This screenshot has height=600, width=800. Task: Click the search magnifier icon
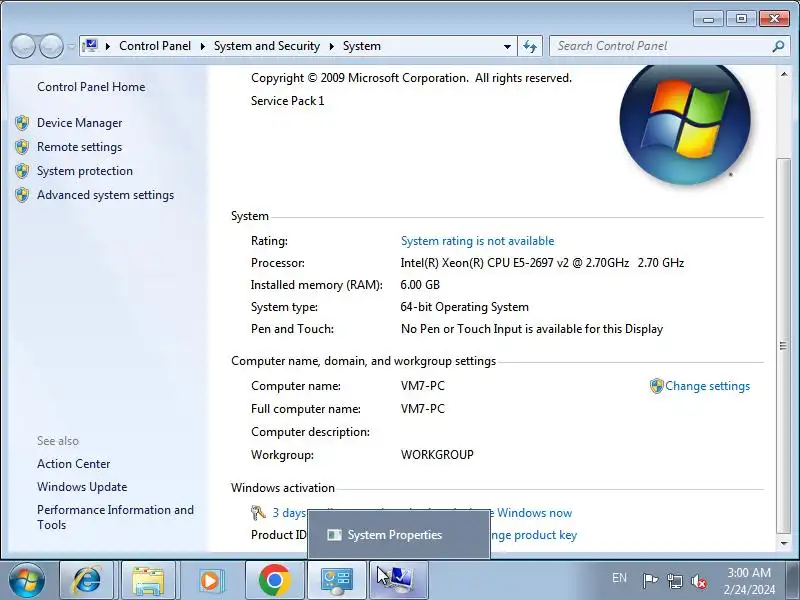click(x=778, y=46)
